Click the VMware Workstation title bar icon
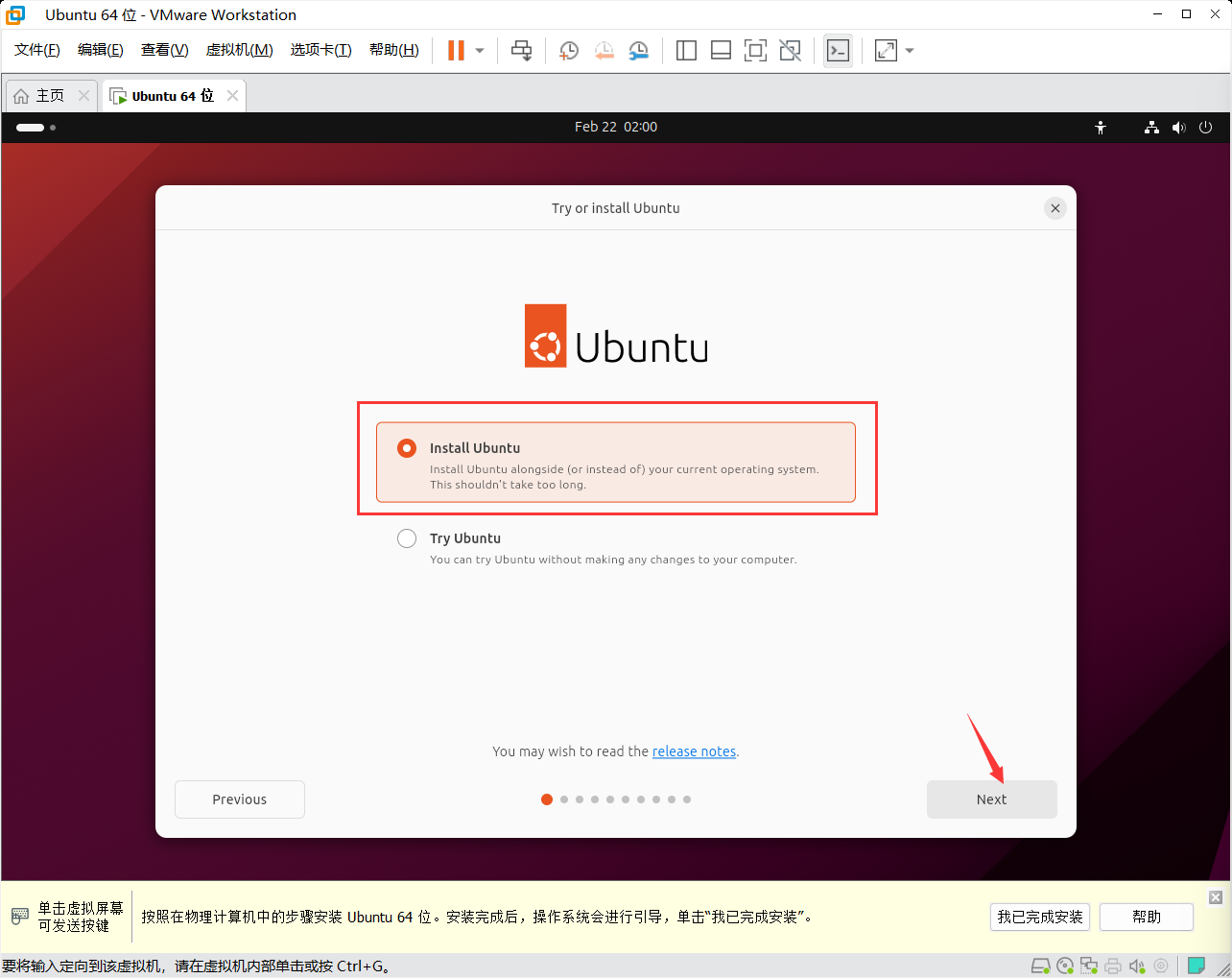 tap(16, 14)
